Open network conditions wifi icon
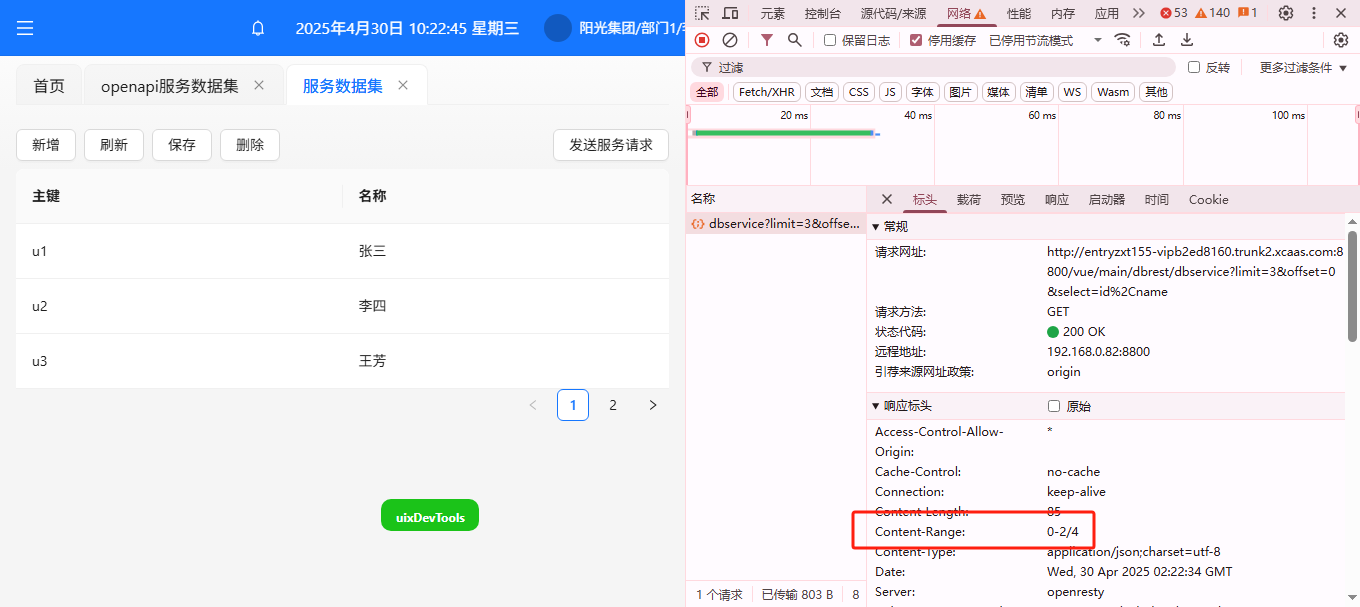The width and height of the screenshot is (1360, 607). 1123,40
